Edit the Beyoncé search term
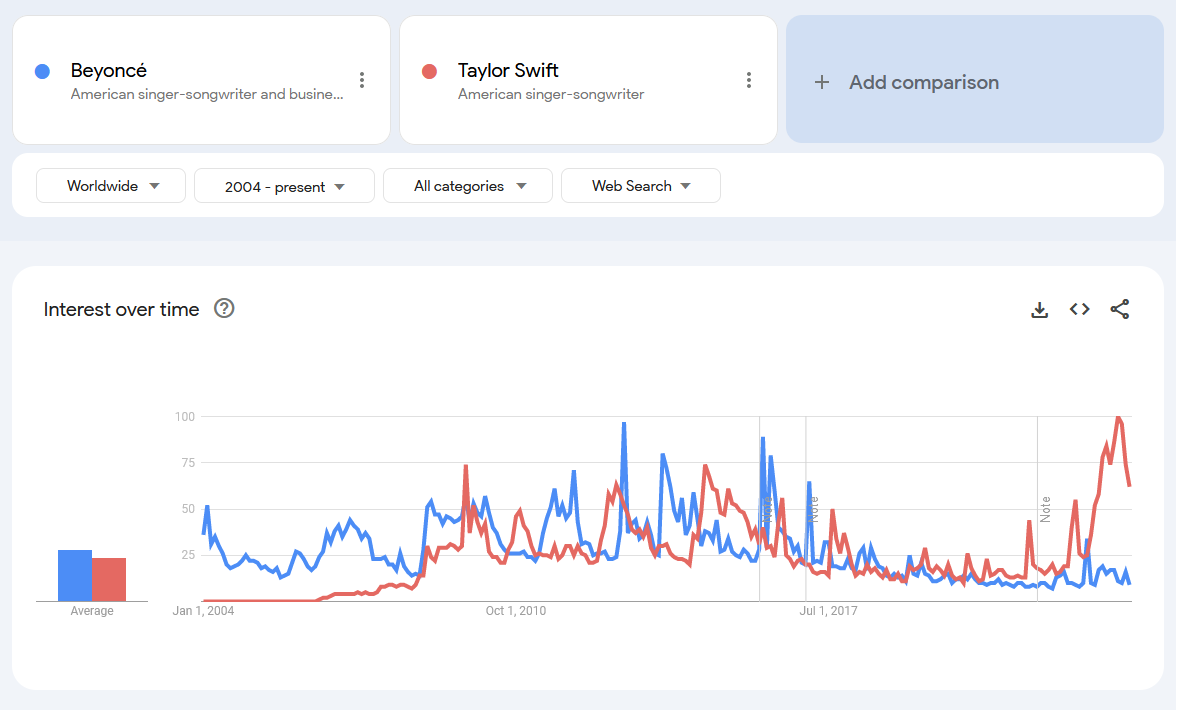Screen dimensions: 1178x710 [109, 71]
